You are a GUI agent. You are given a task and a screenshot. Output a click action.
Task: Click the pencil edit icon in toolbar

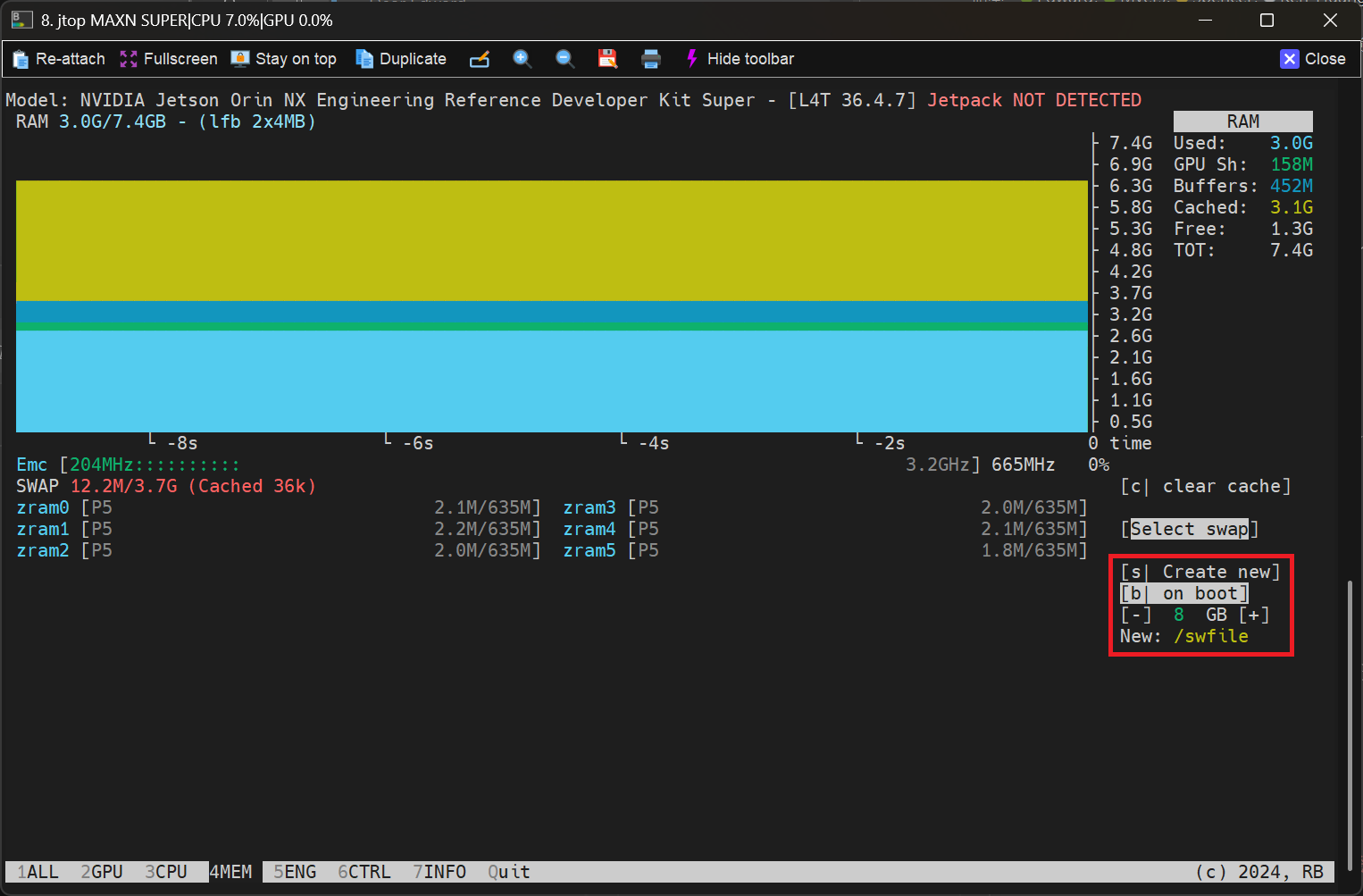[x=480, y=59]
